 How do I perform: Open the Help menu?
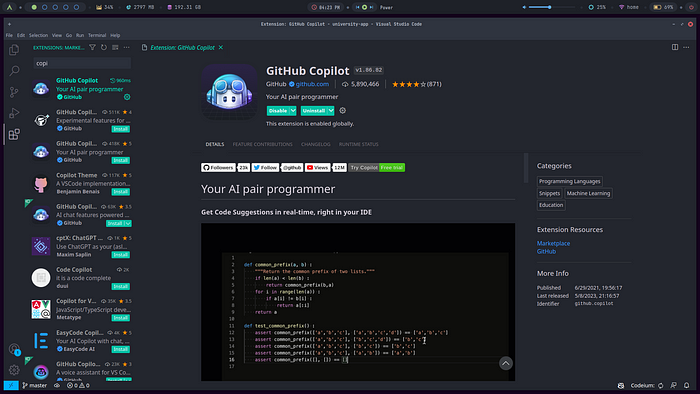[115, 35]
